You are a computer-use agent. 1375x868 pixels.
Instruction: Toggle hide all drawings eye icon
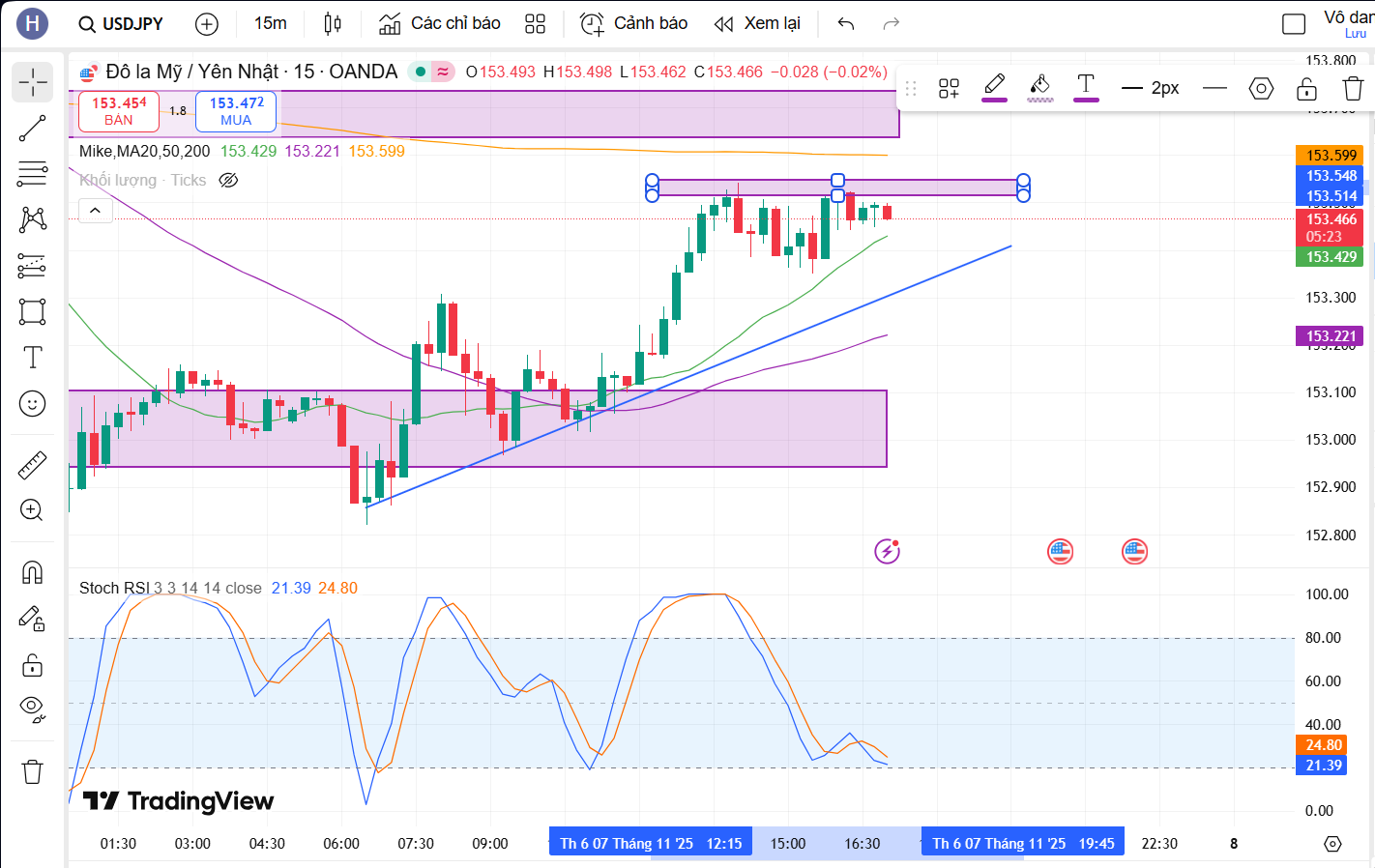click(32, 709)
